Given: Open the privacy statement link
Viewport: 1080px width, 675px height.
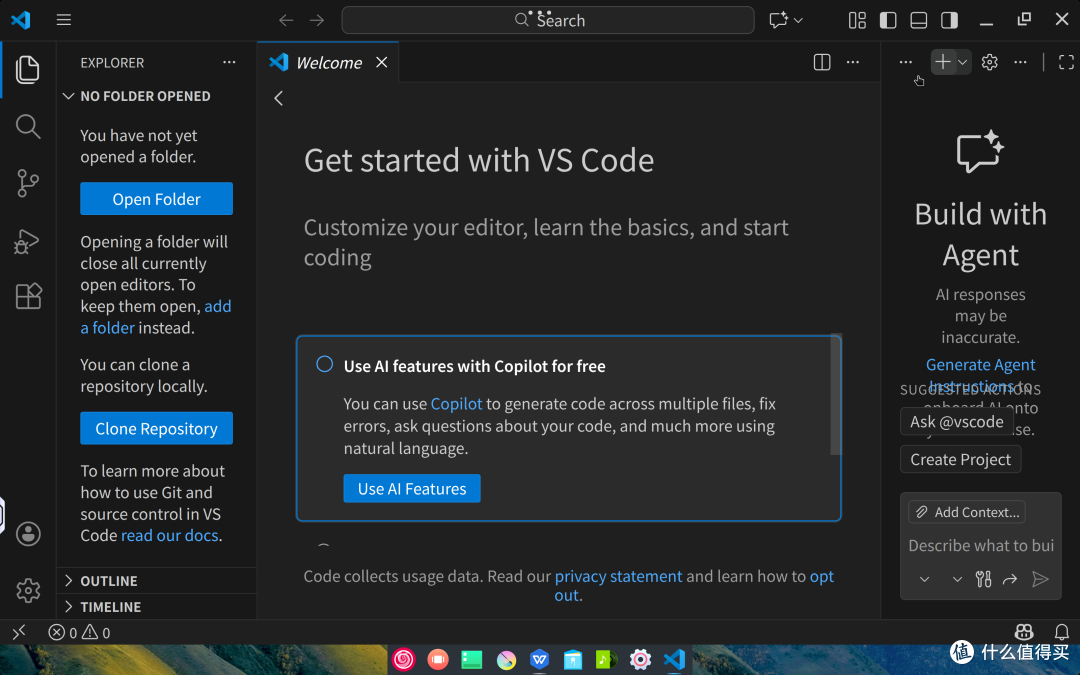Looking at the screenshot, I should click(x=618, y=576).
